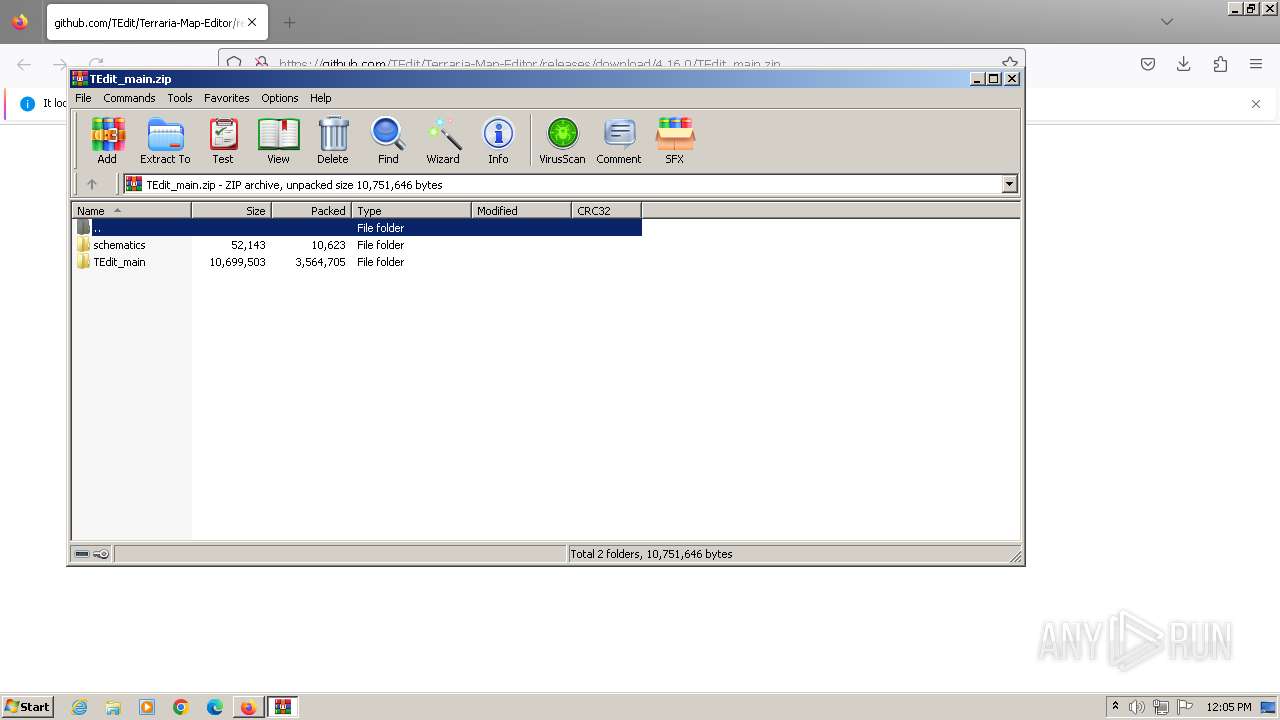Image resolution: width=1280 pixels, height=720 pixels.
Task: Switch to WinRAR taskbar button
Action: [x=283, y=707]
